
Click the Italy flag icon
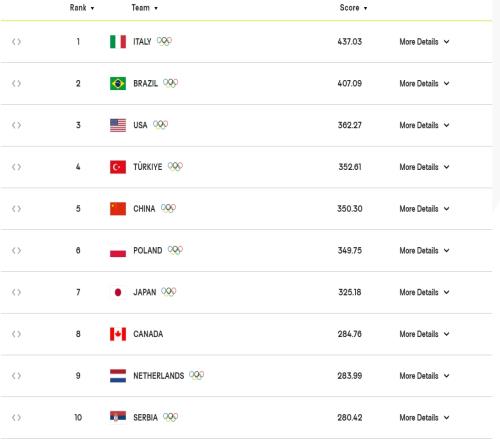[118, 42]
